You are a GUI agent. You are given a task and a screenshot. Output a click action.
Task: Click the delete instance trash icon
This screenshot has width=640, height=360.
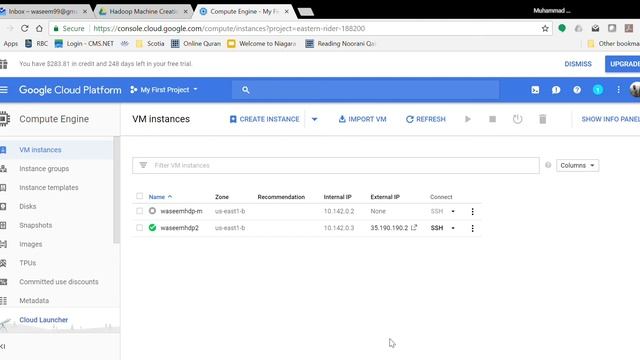tap(542, 119)
